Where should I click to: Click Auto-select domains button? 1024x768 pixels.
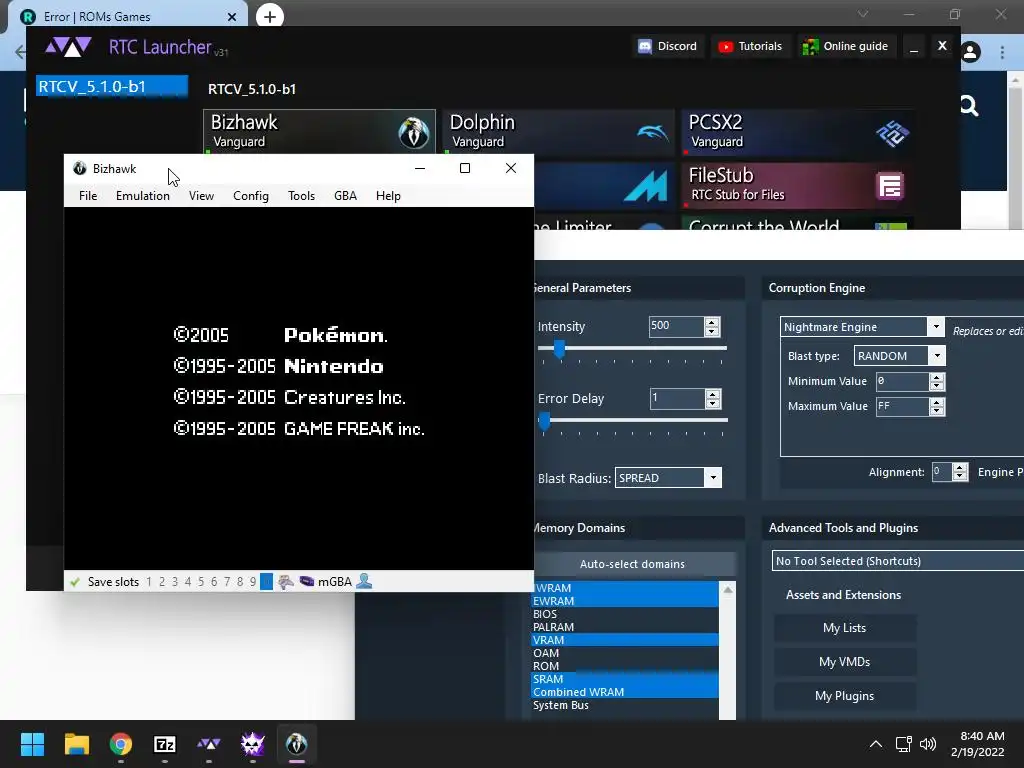632,564
